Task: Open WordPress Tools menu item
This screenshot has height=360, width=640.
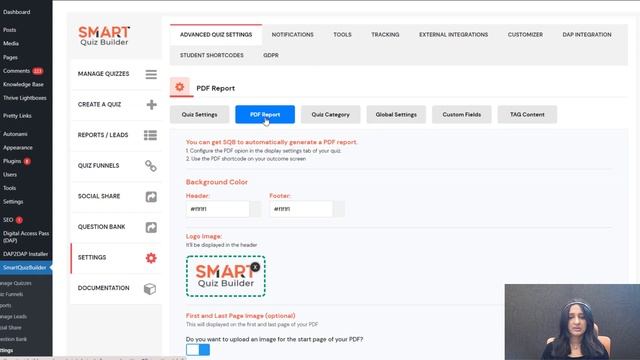Action: [x=9, y=188]
